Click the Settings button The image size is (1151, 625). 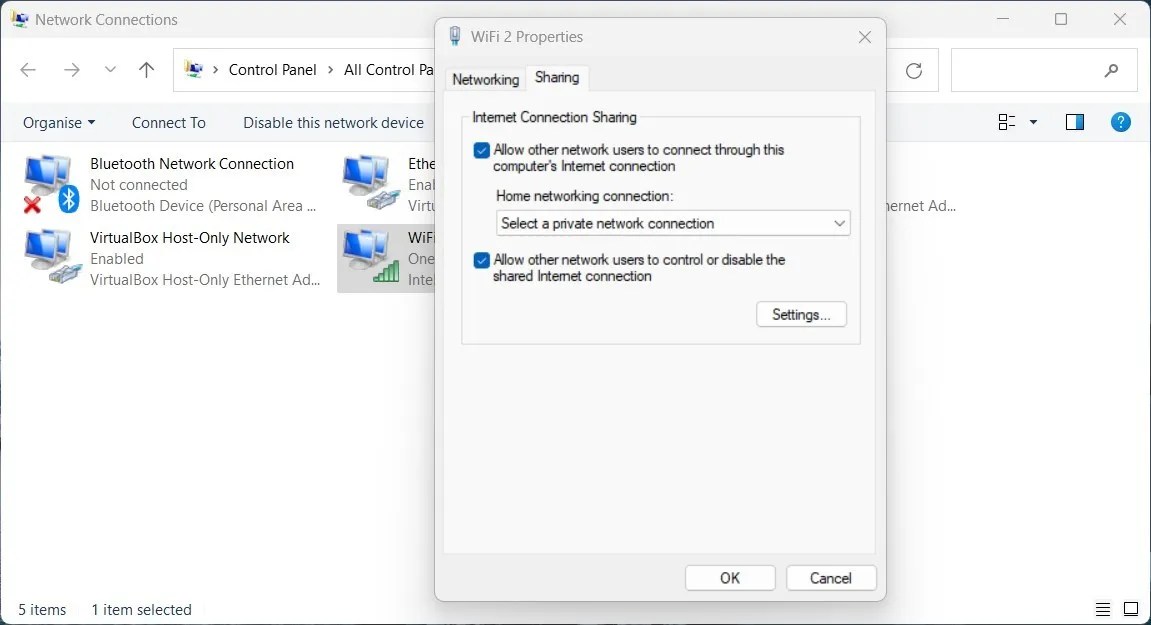click(800, 314)
